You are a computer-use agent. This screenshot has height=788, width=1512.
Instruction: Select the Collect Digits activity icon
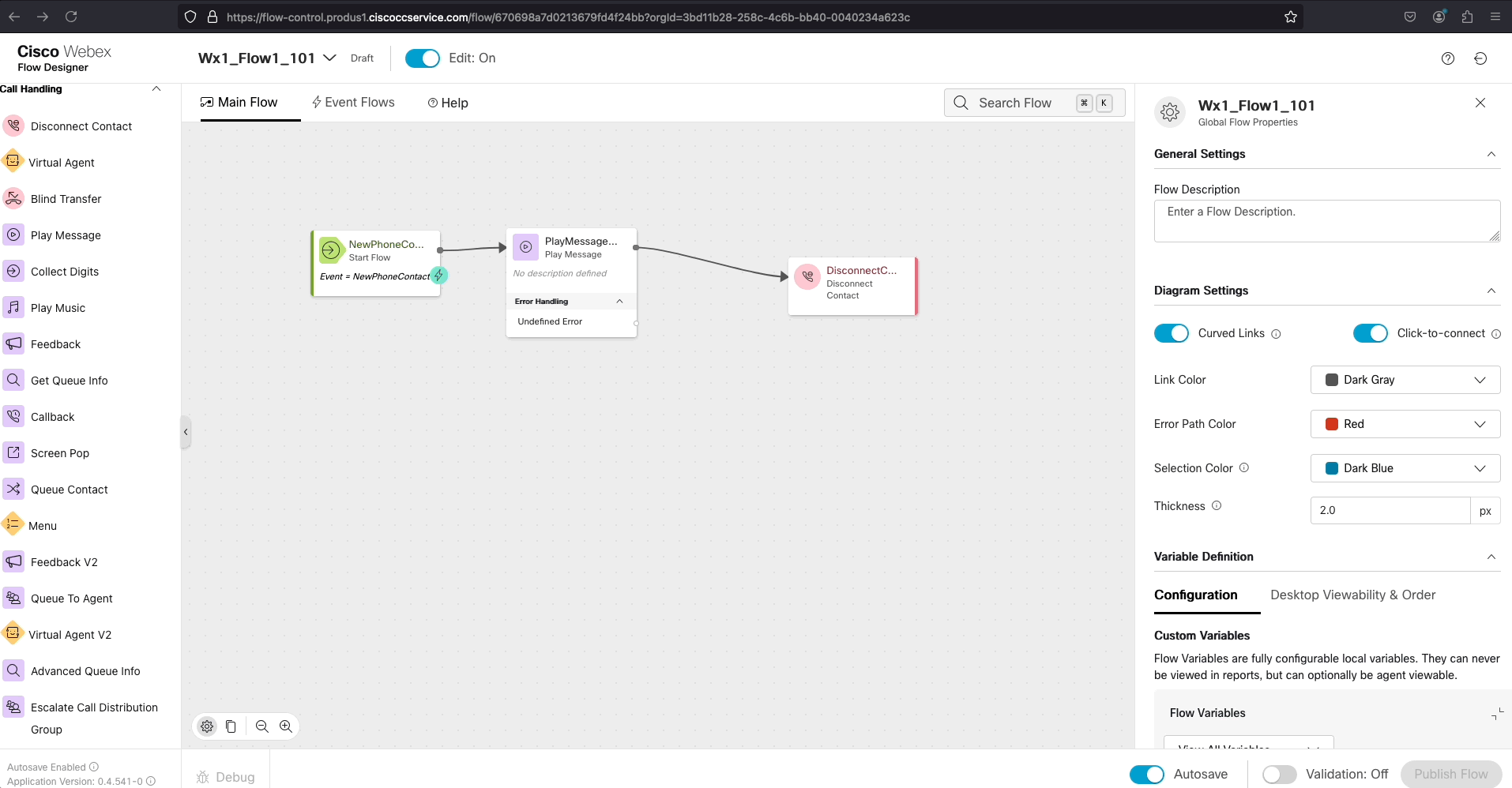[x=13, y=271]
